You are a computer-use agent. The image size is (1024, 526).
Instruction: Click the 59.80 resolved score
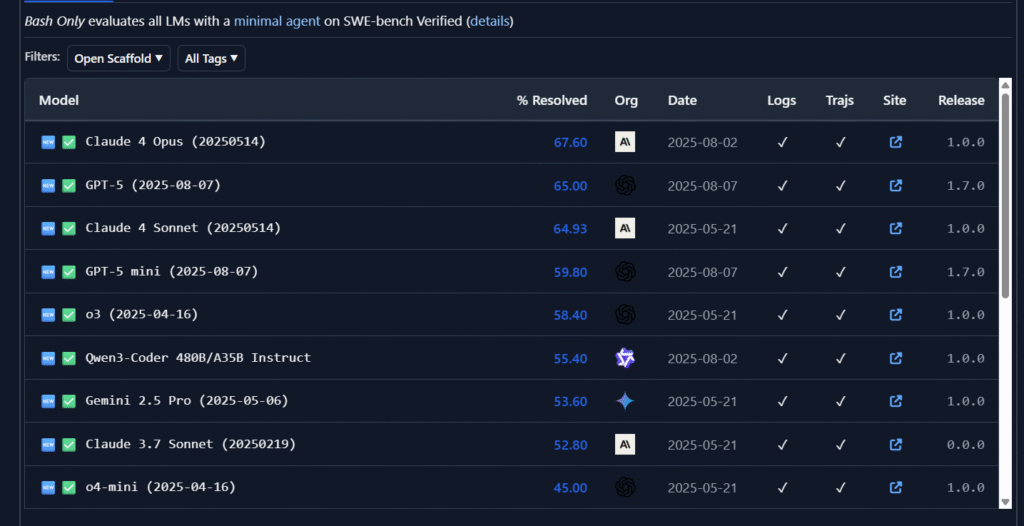click(571, 272)
